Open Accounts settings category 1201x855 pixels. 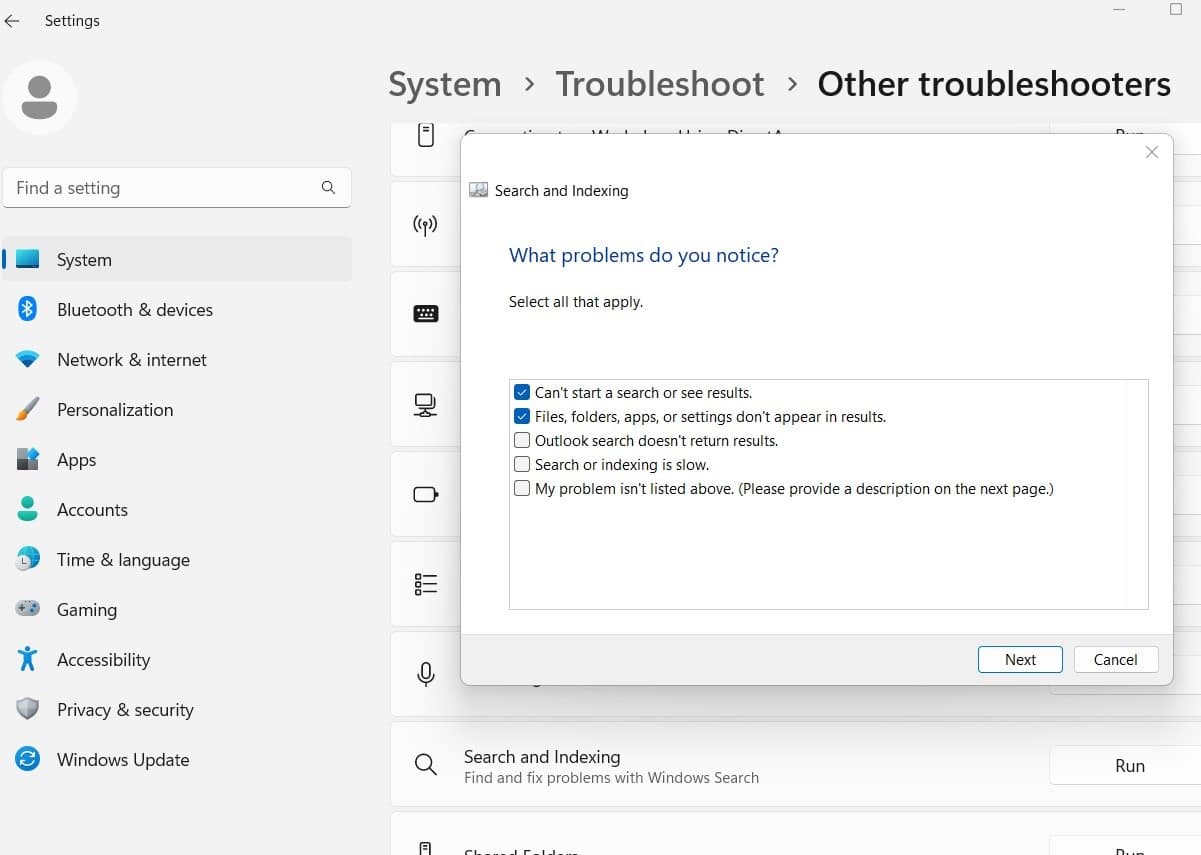(178, 509)
